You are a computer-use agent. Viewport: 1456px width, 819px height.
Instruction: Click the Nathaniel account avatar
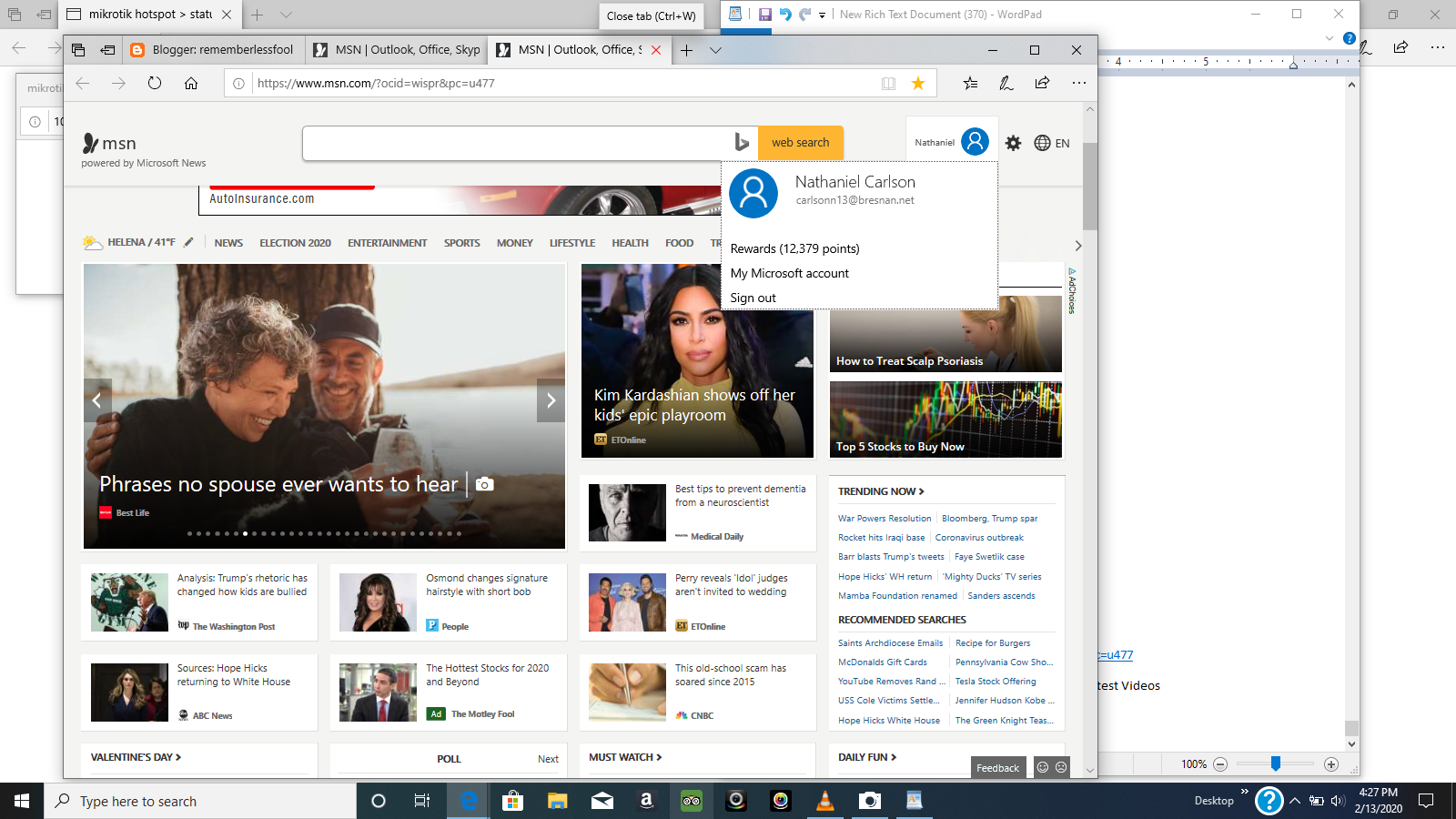coord(975,142)
